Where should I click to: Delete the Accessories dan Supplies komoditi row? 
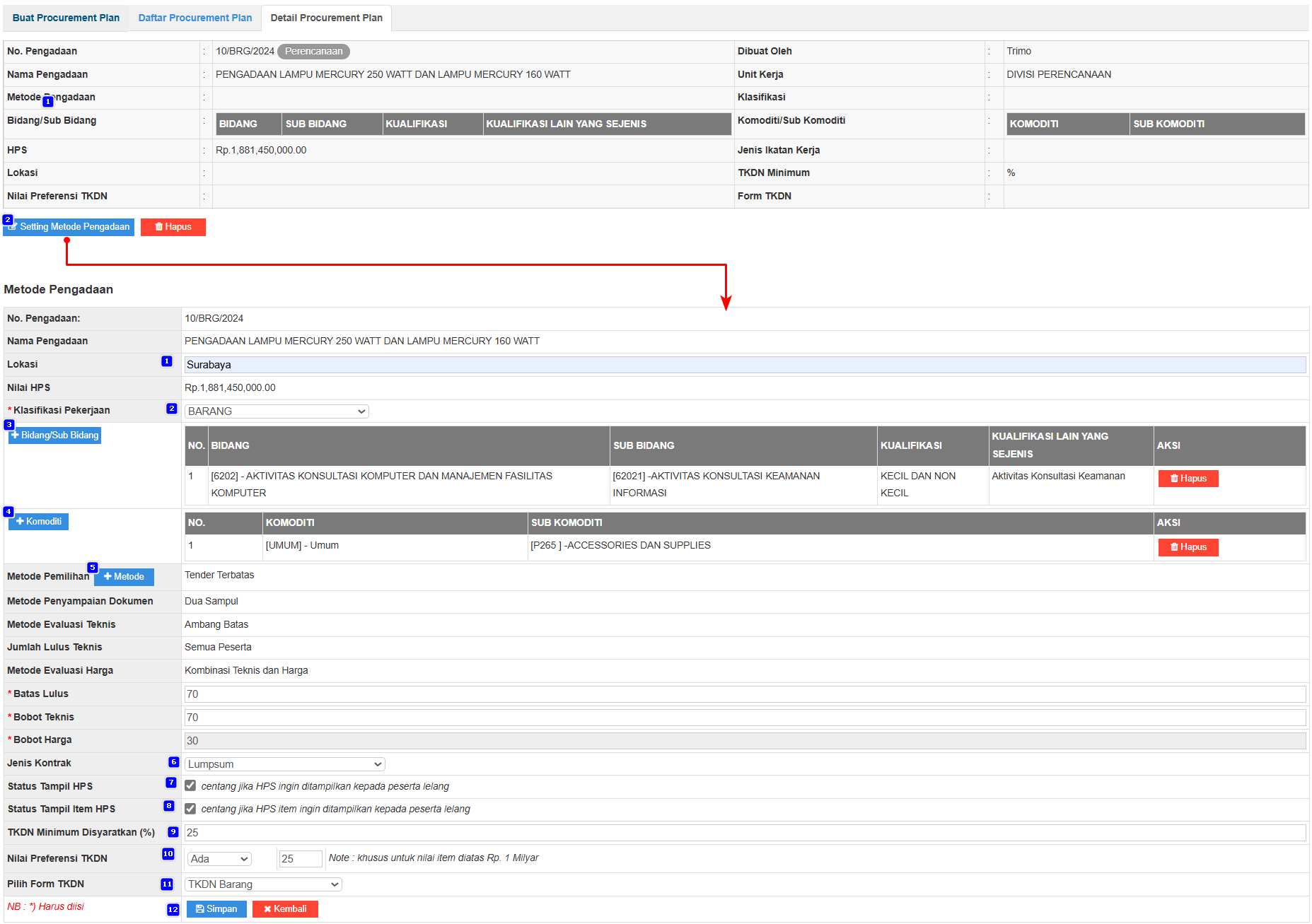click(1188, 547)
